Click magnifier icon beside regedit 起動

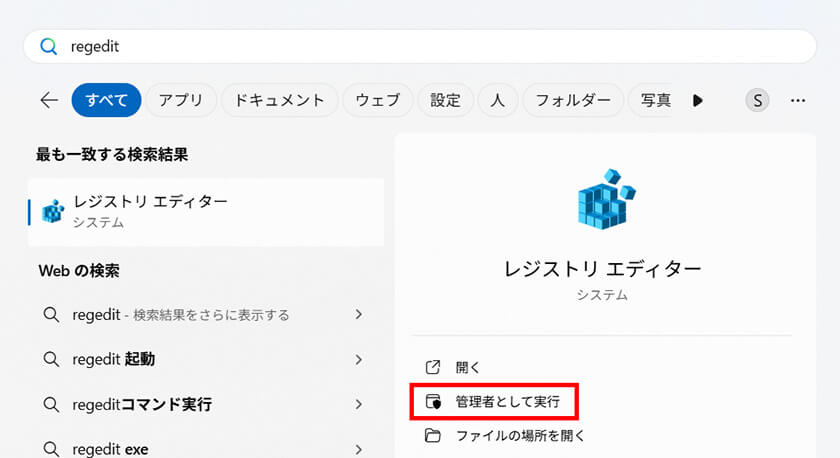click(51, 359)
